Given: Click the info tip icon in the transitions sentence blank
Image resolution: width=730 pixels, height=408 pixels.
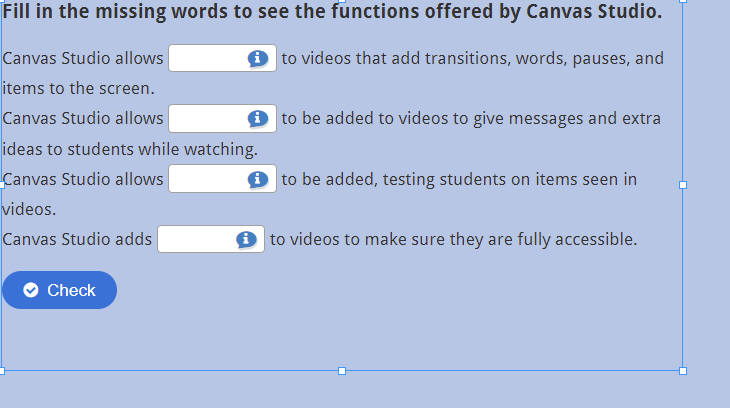Looking at the screenshot, I should 257,59.
